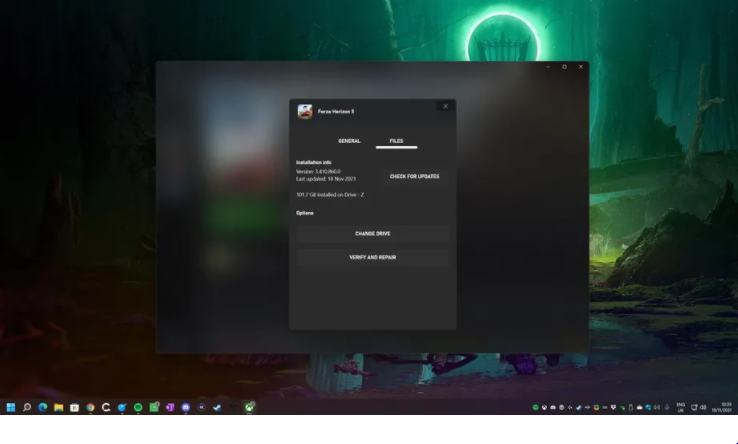
Task: Click Xbox icon in system tray
Action: 544,407
